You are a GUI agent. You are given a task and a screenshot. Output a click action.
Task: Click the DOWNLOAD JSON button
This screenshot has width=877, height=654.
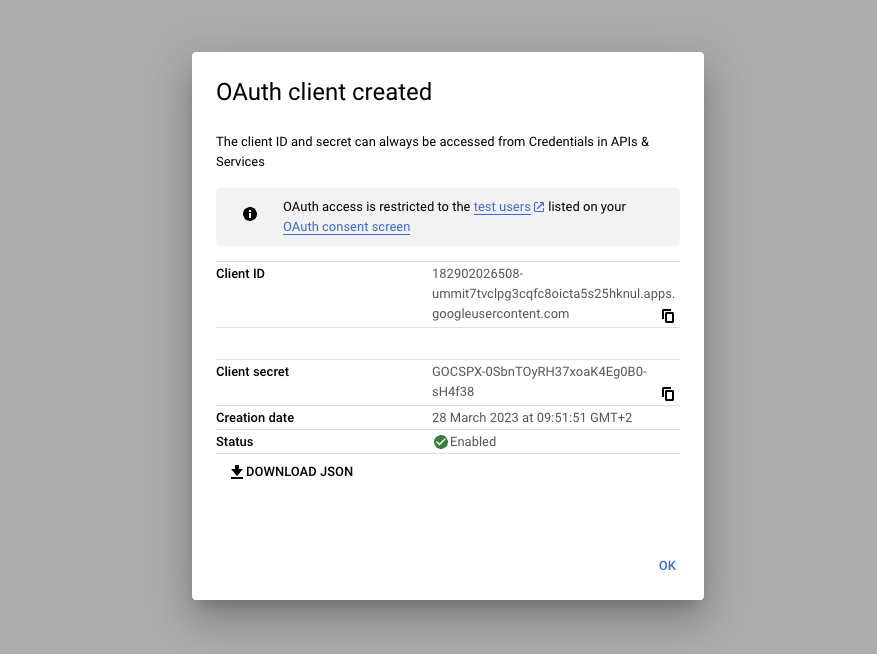tap(291, 471)
